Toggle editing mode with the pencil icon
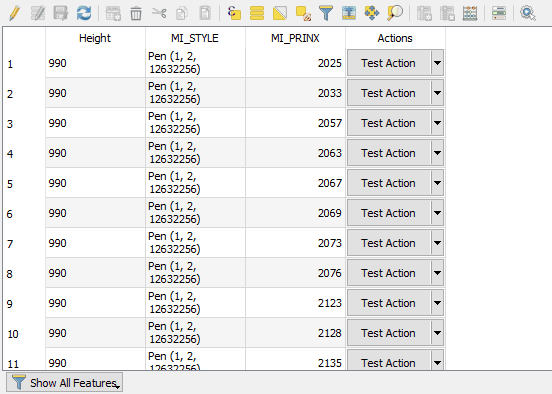 pyautogui.click(x=14, y=13)
